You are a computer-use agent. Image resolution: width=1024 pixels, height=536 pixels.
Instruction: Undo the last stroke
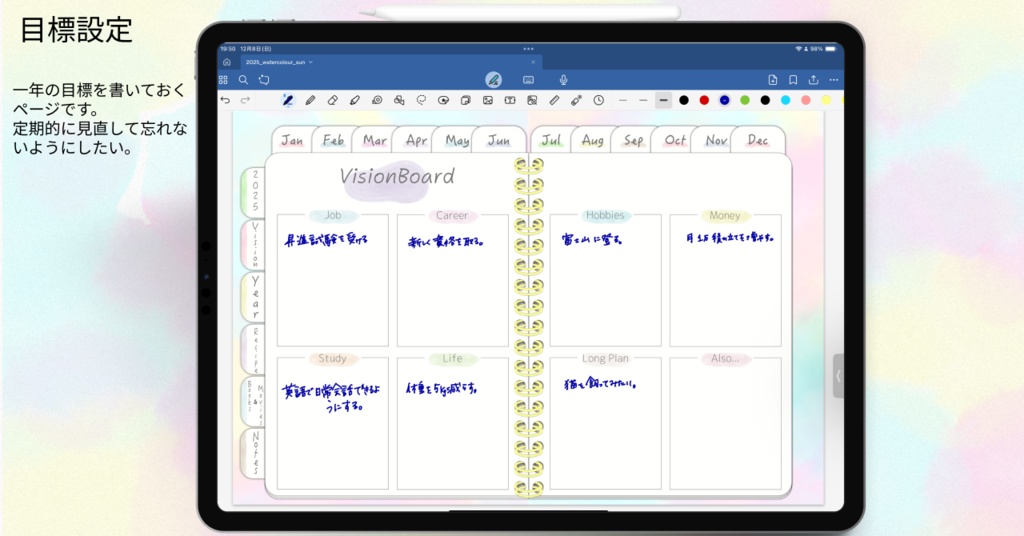(x=225, y=100)
